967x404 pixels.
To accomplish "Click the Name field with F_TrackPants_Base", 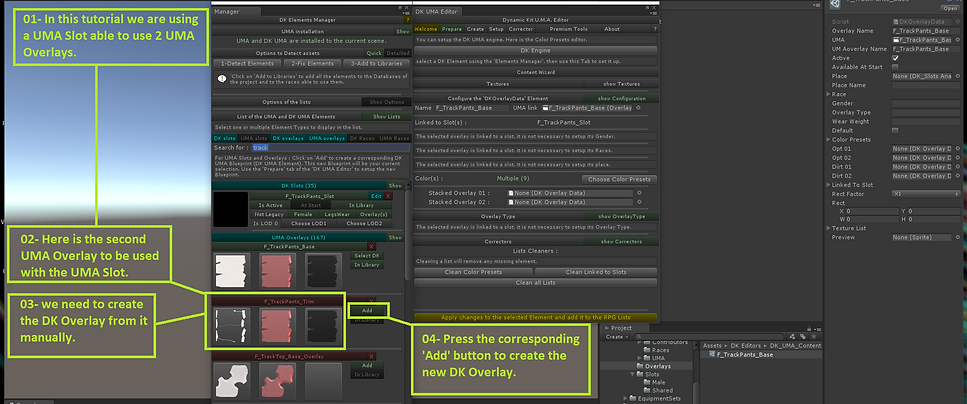I will click(472, 108).
